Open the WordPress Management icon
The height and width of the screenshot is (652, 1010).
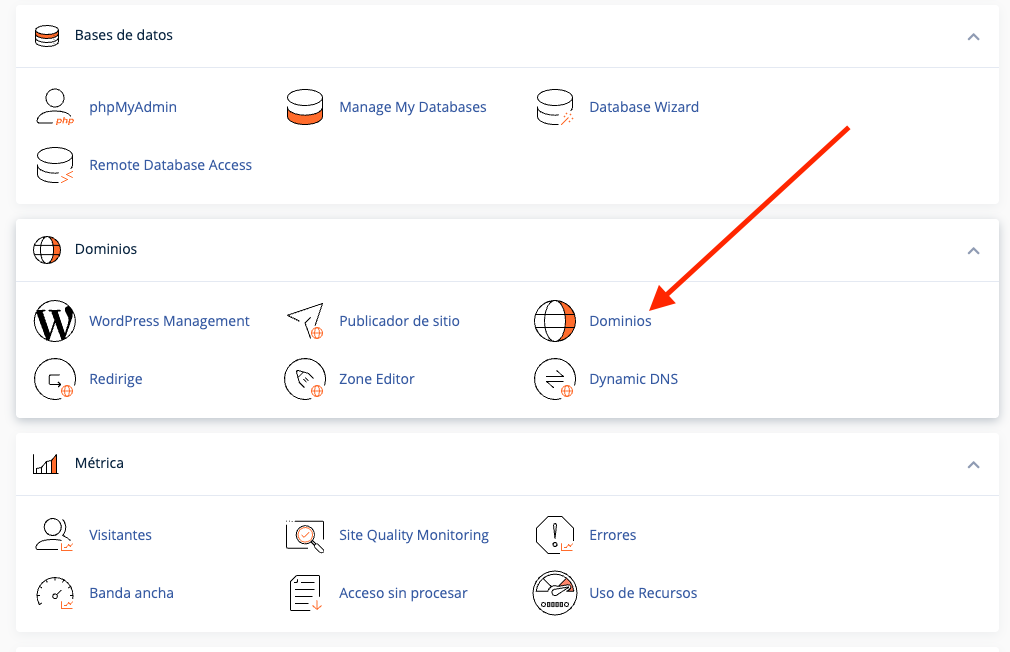pos(54,321)
